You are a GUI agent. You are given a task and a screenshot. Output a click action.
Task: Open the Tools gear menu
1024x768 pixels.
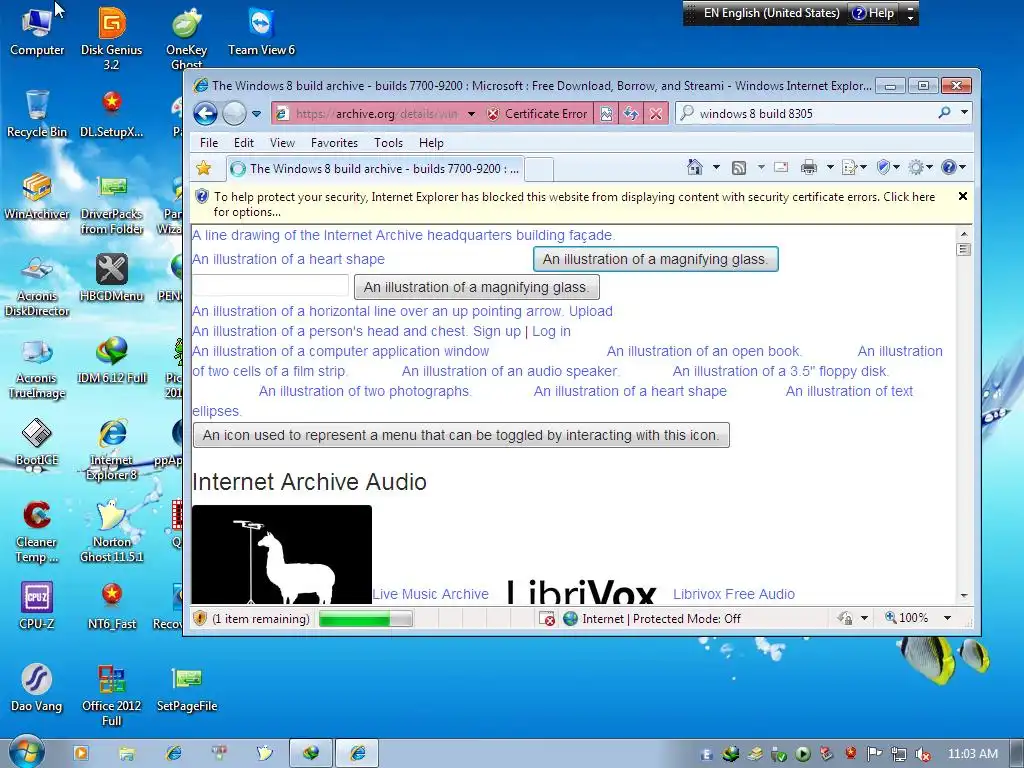920,168
